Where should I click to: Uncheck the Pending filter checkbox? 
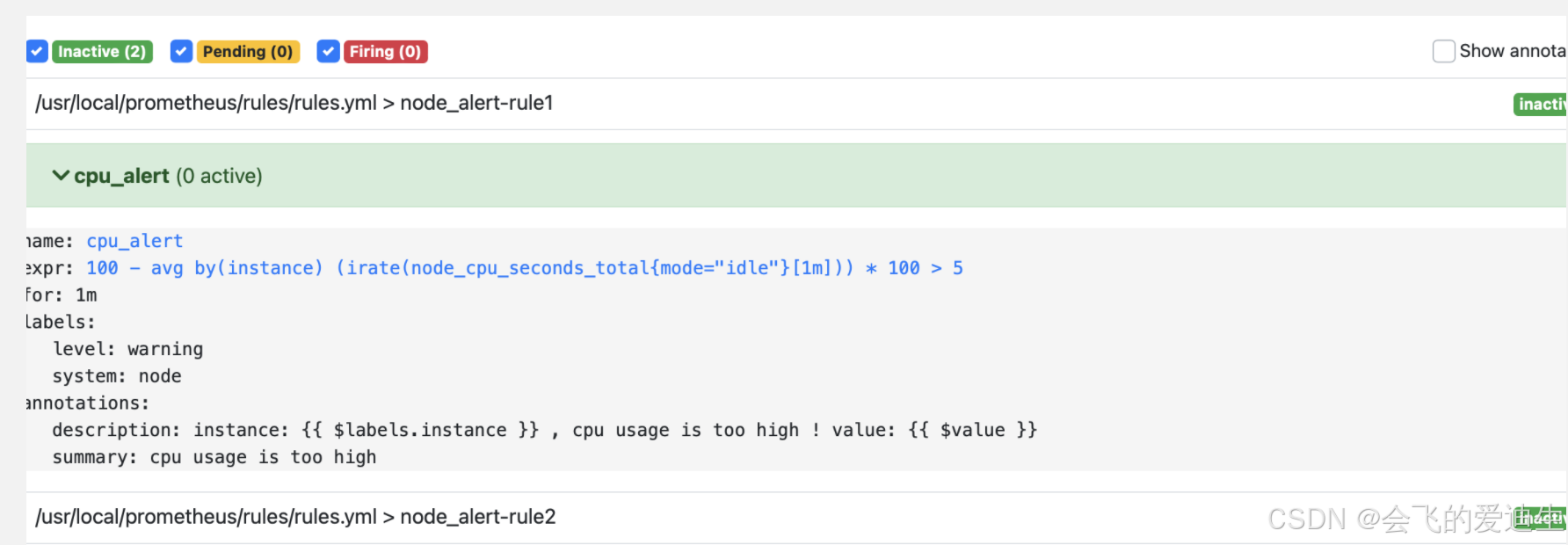(181, 52)
